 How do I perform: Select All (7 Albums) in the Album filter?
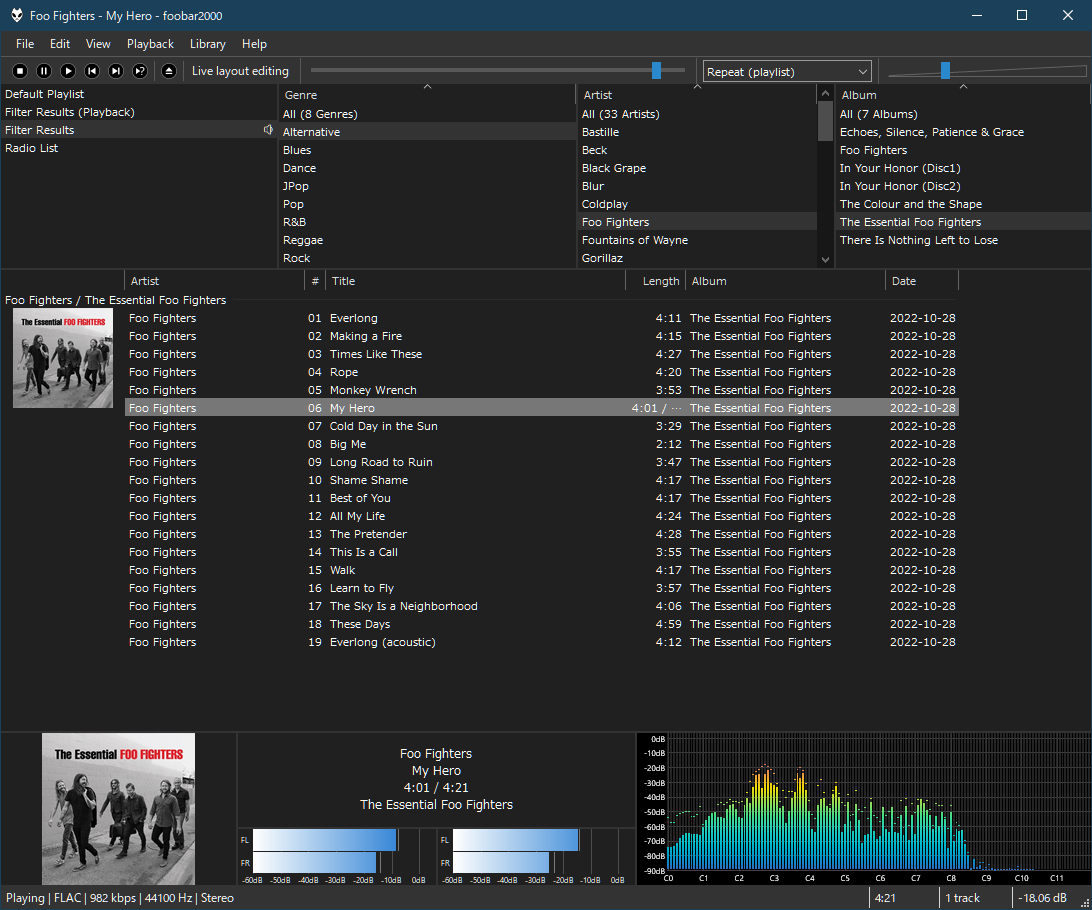[963, 114]
